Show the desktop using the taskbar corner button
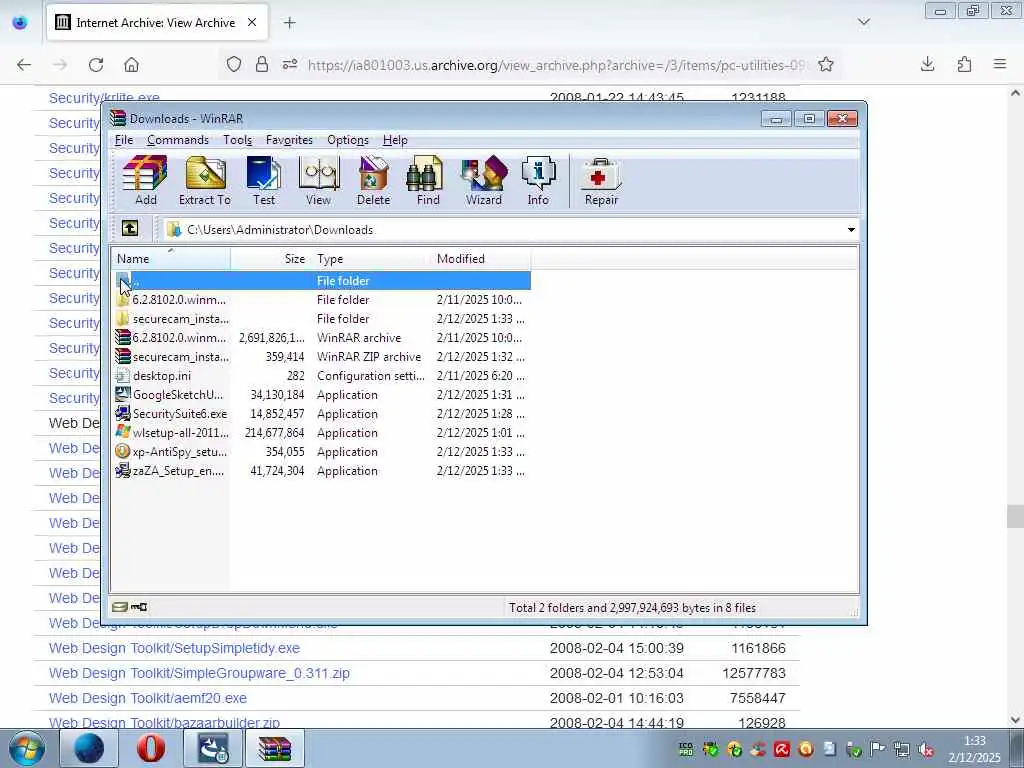 (1017, 748)
